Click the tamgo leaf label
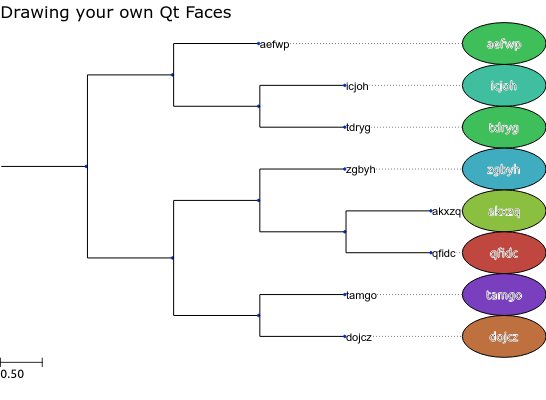 361,295
